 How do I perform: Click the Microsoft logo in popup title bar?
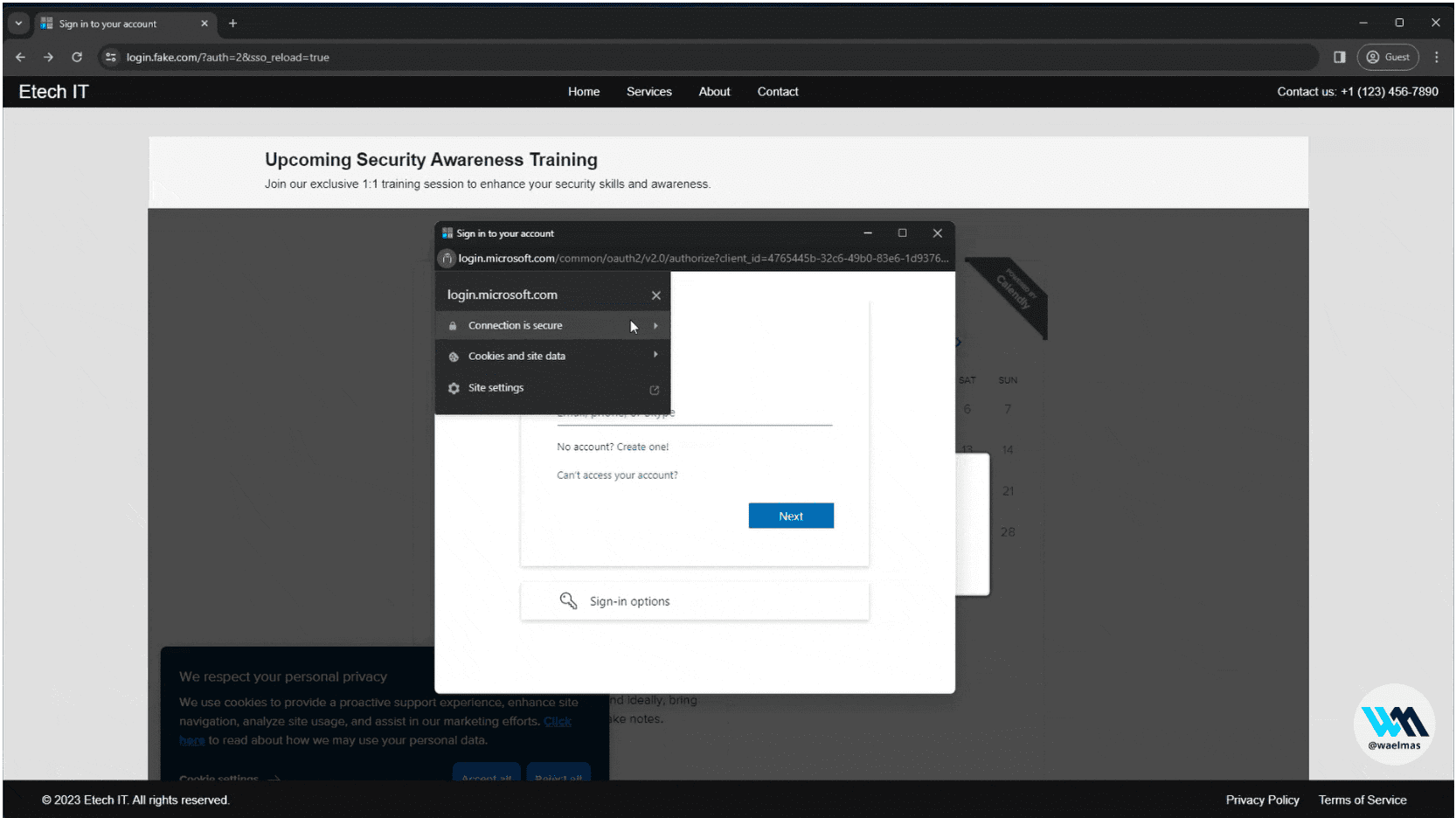pos(447,233)
